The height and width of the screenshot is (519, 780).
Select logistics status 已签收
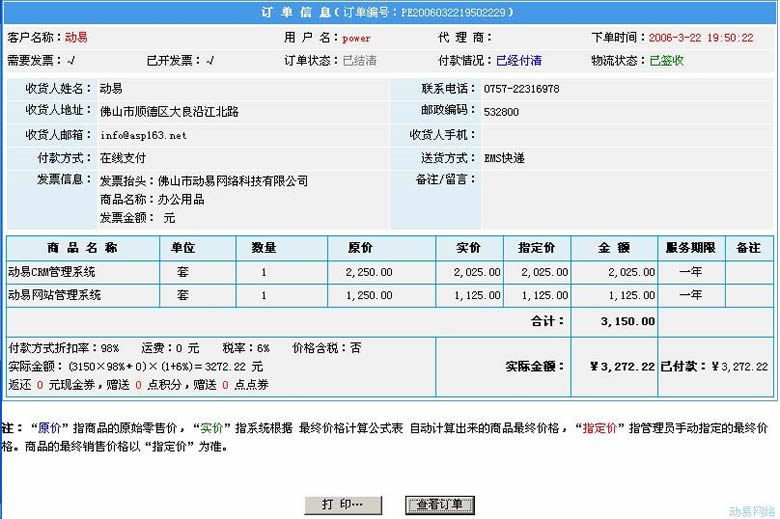667,61
